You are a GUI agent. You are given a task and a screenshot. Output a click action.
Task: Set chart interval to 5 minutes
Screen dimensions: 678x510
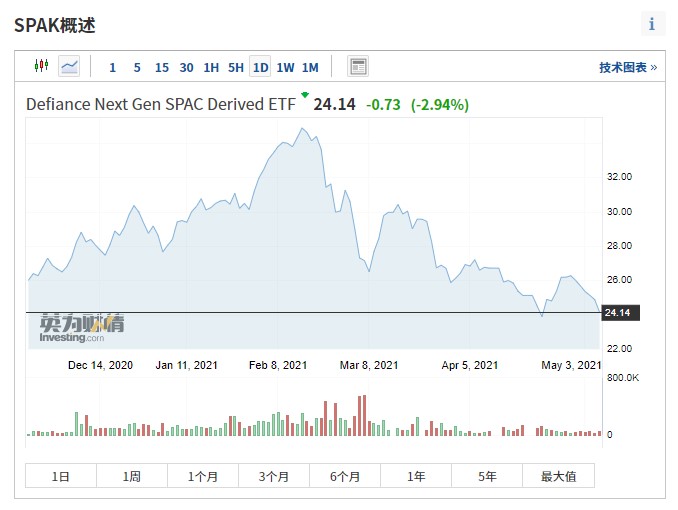pos(137,67)
